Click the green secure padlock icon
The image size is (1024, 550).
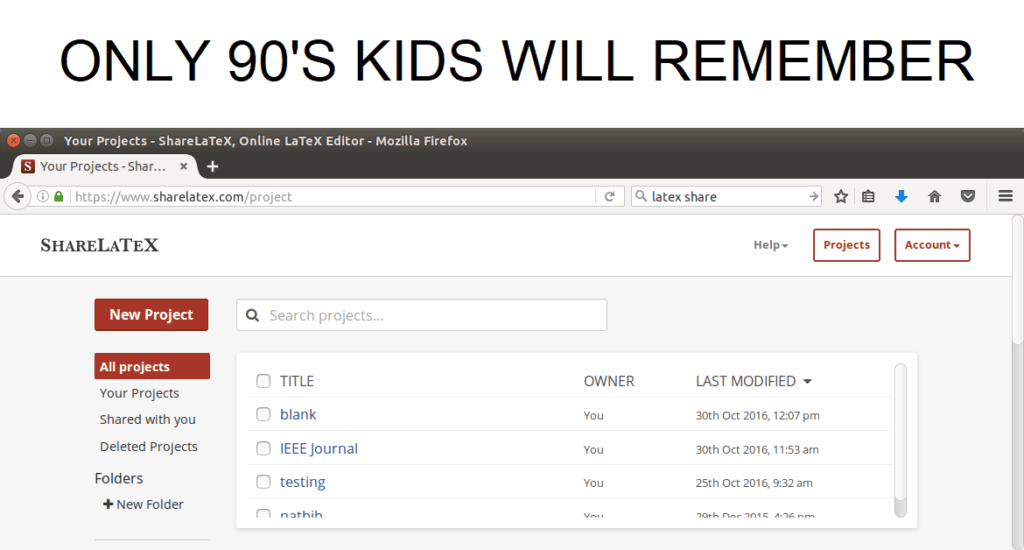pyautogui.click(x=59, y=196)
